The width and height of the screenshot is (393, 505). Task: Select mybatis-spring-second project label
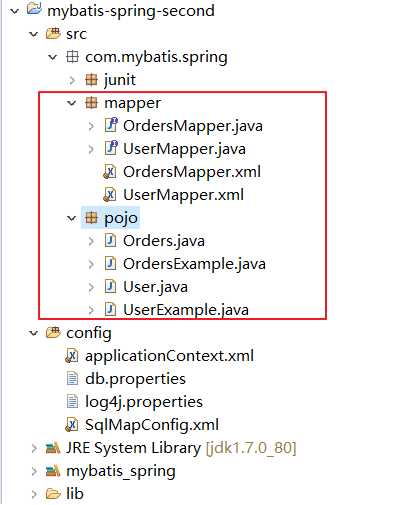[131, 11]
